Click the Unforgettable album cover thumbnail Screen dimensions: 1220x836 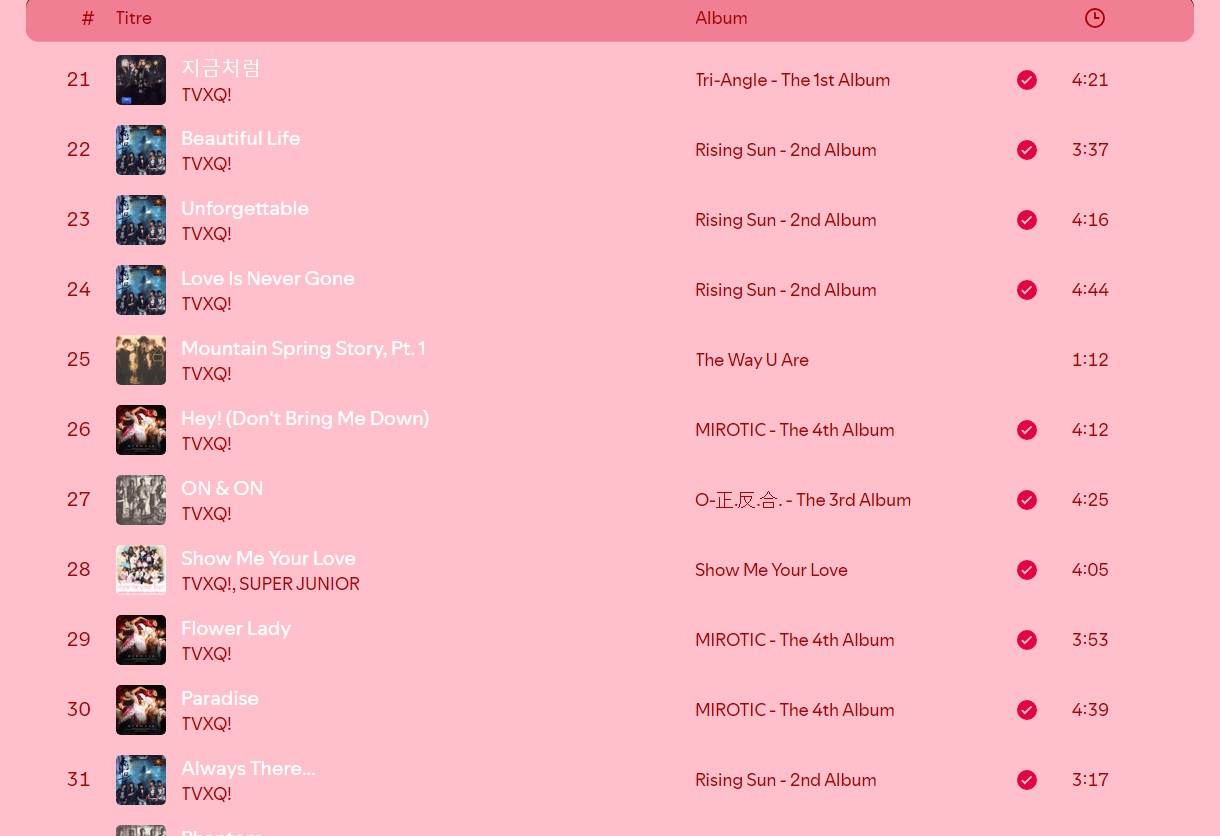pyautogui.click(x=141, y=220)
